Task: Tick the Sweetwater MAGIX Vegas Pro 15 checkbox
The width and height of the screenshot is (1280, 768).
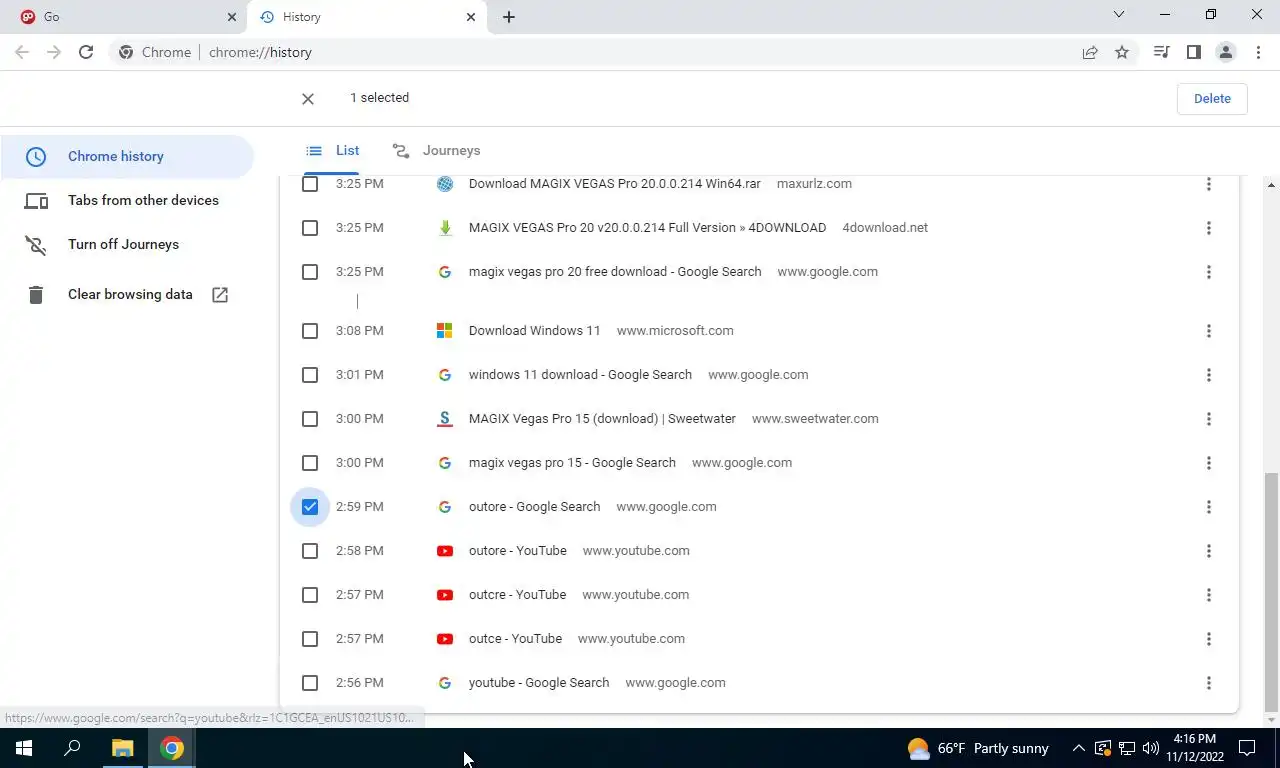Action: (310, 419)
